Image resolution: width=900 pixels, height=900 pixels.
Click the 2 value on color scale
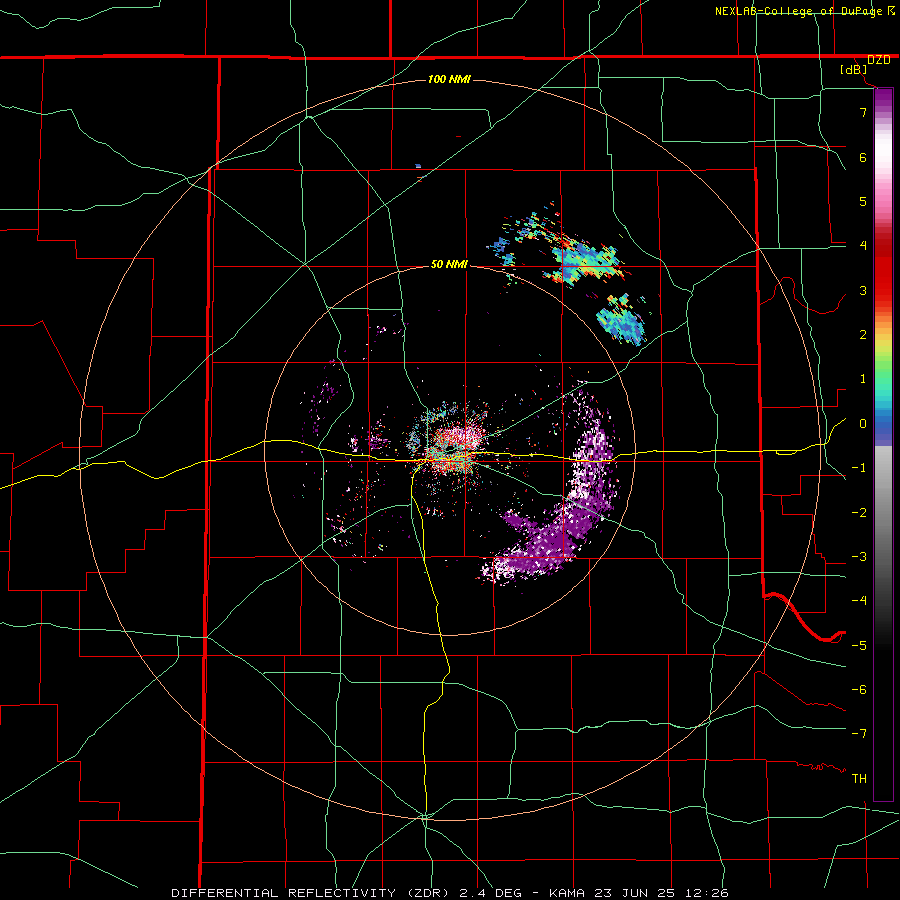click(863, 335)
